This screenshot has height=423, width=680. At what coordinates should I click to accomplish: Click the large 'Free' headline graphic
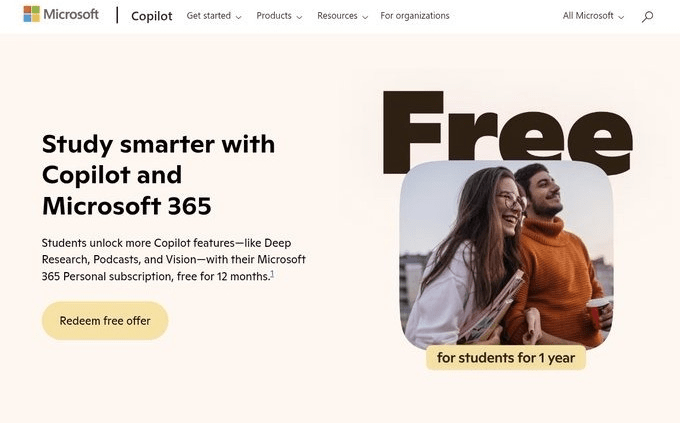click(505, 125)
